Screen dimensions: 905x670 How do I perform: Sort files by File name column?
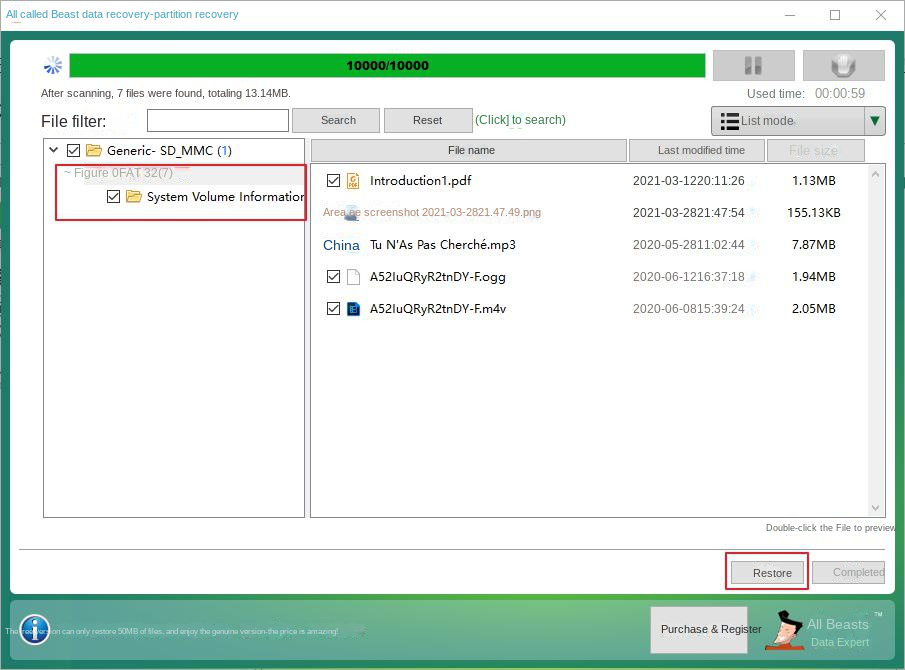pos(471,150)
